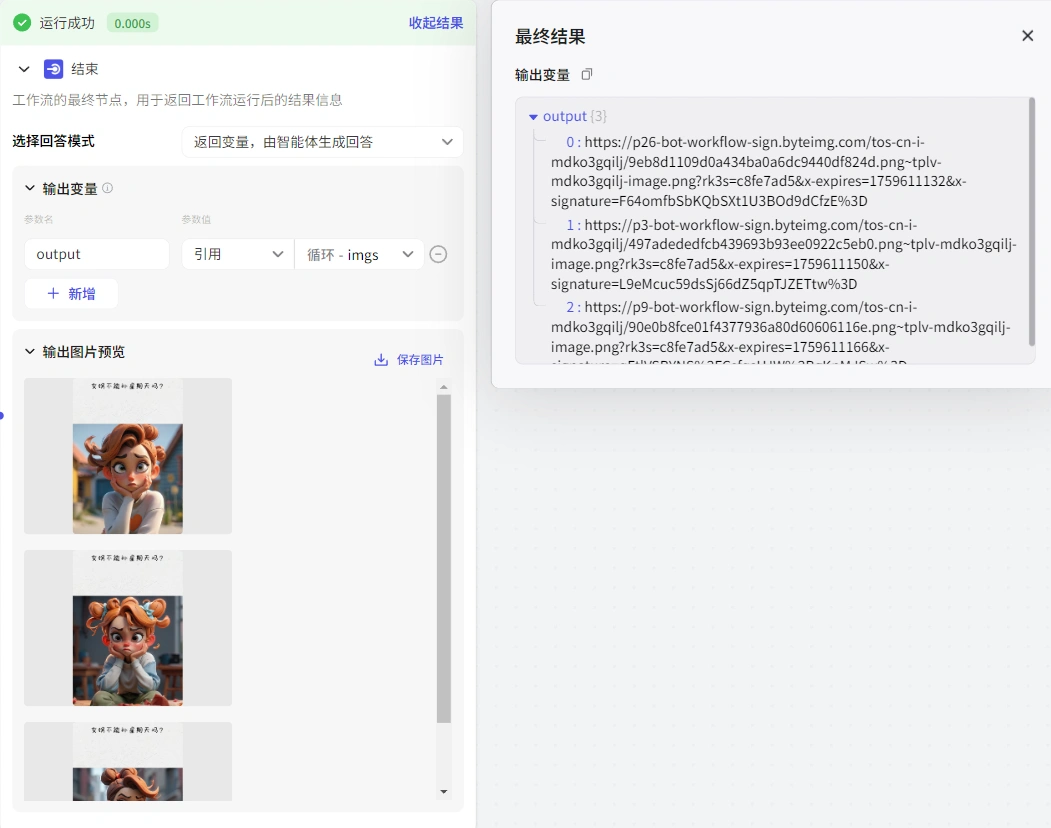Click the 新增 add variable button
This screenshot has width=1051, height=828.
point(71,294)
